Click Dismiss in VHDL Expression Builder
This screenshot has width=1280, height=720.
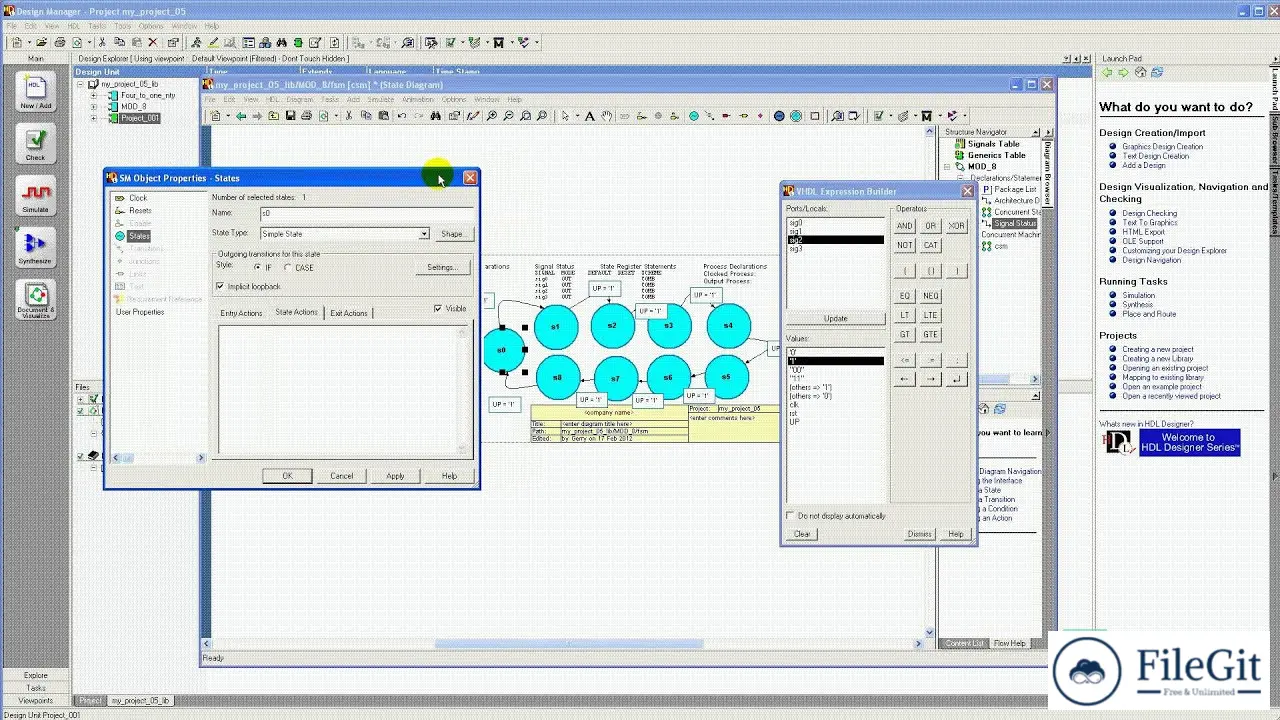(x=919, y=534)
